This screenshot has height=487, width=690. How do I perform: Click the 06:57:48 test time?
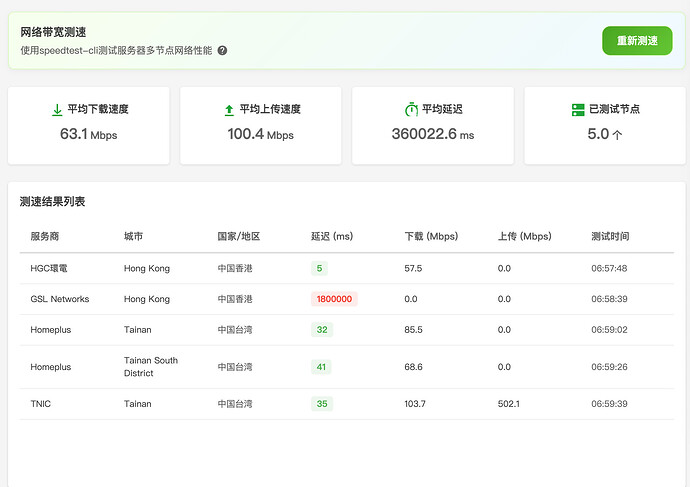pyautogui.click(x=609, y=268)
